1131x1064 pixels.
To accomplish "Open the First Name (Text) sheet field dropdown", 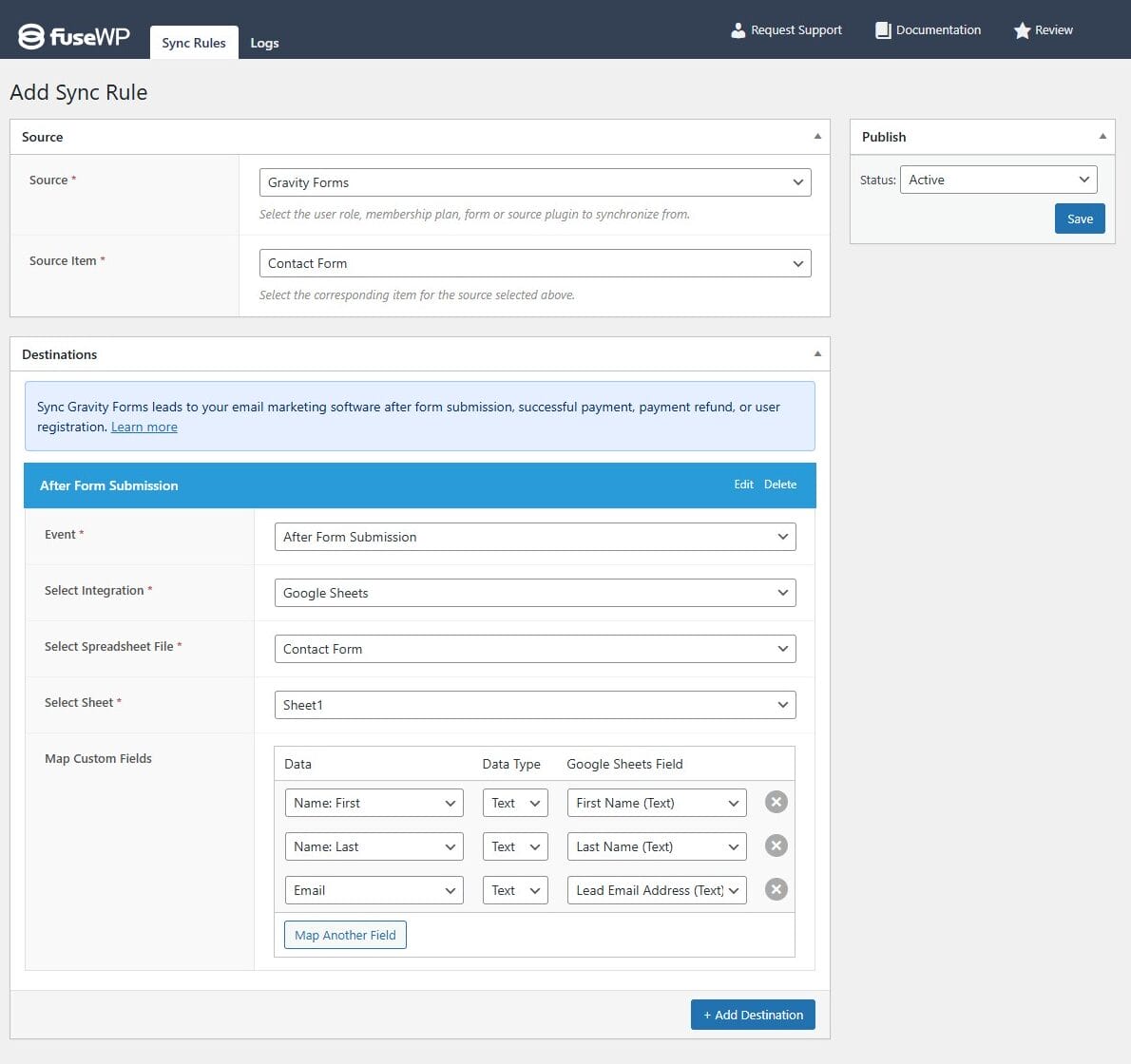I will 657,803.
